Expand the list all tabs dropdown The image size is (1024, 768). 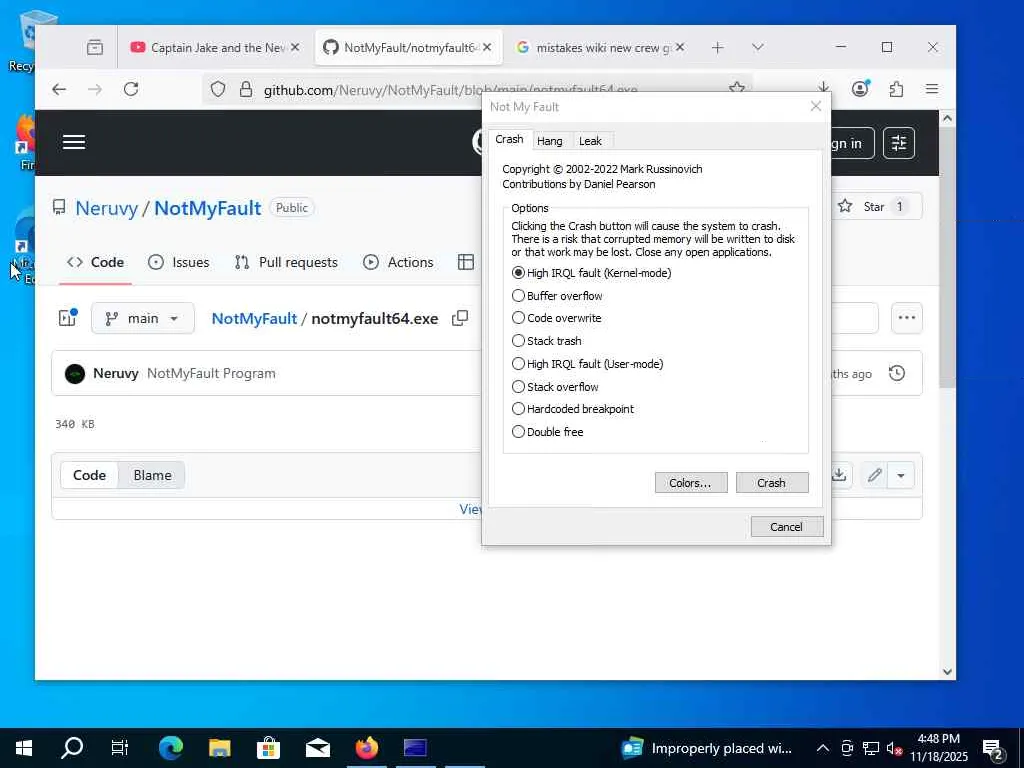point(758,48)
